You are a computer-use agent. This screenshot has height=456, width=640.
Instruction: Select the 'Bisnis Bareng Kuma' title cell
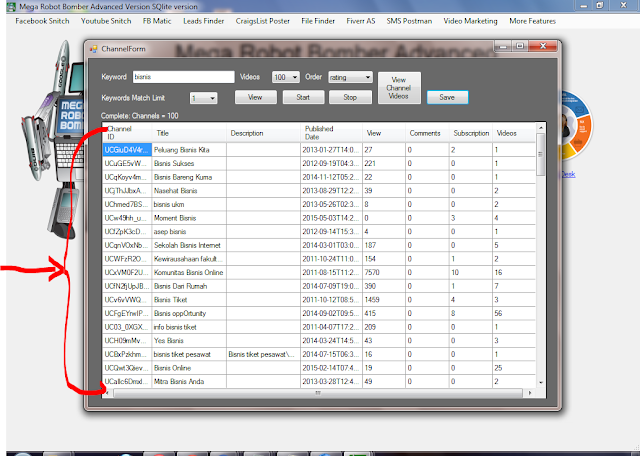point(189,177)
